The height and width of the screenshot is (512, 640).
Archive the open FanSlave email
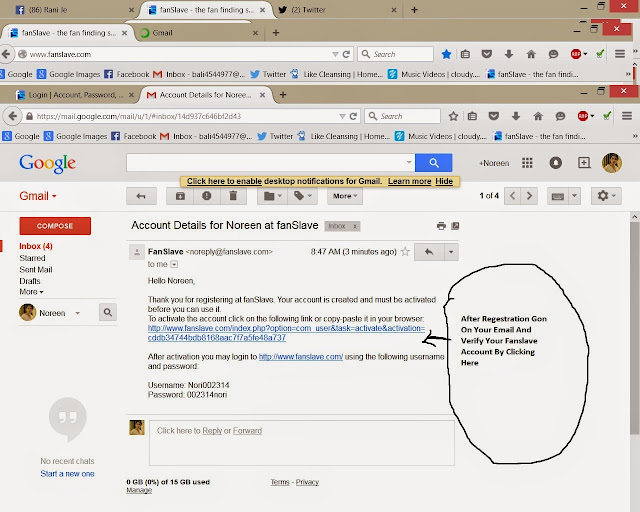tap(180, 196)
